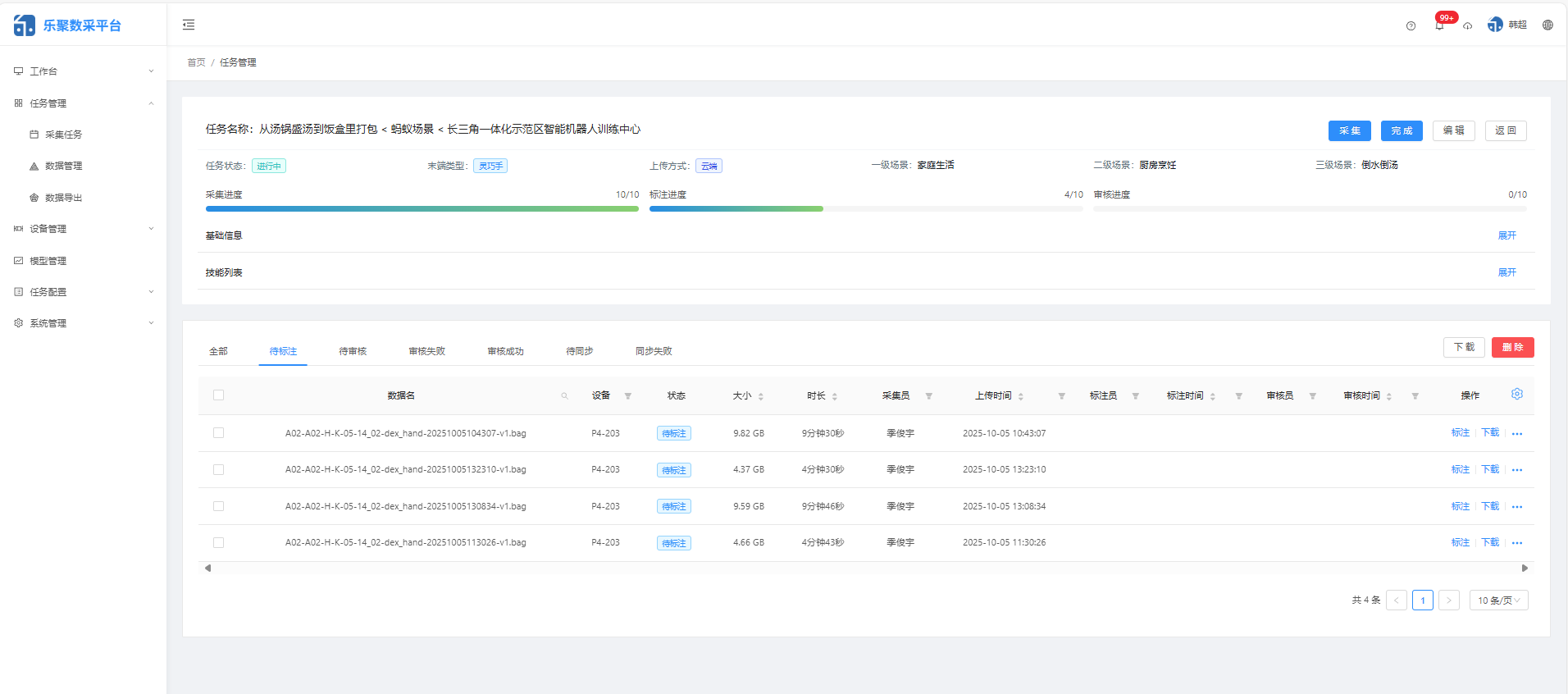Open notifications bell with 99+ badge
Viewport: 1568px width, 694px height.
tap(1439, 25)
